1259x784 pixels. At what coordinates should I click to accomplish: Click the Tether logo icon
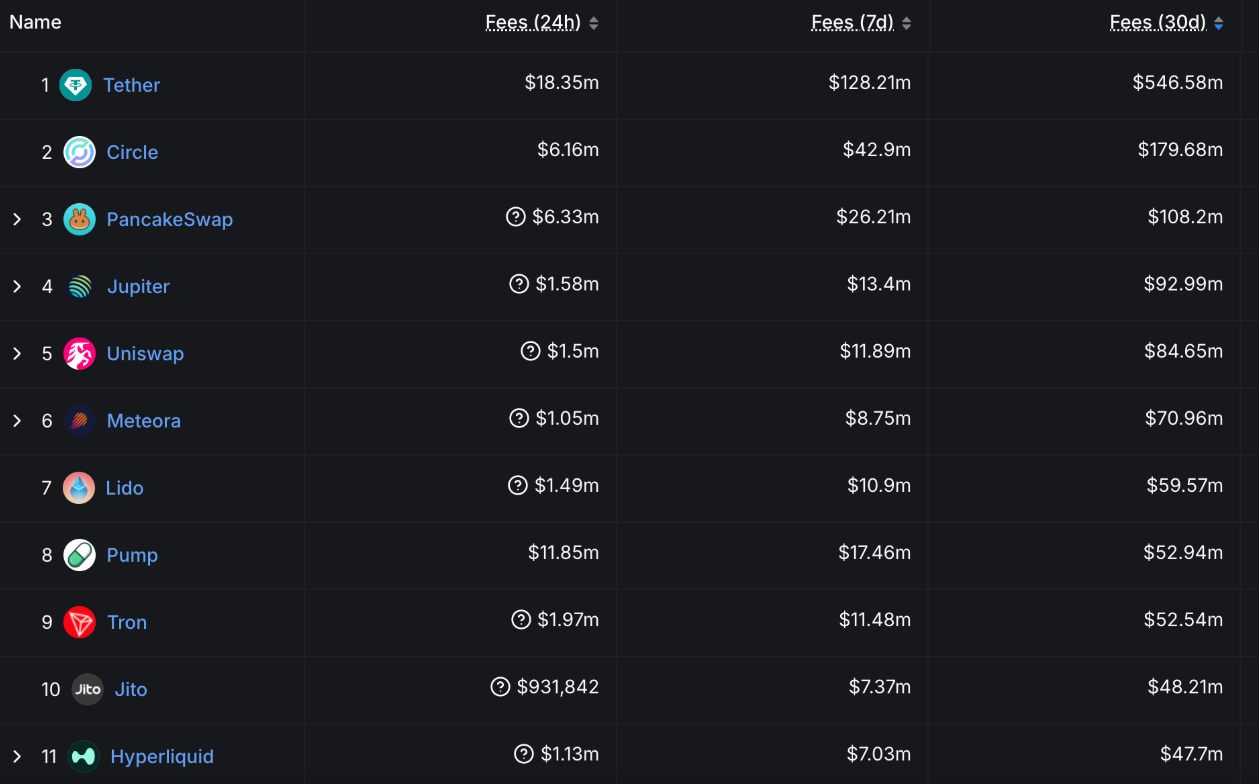point(76,85)
